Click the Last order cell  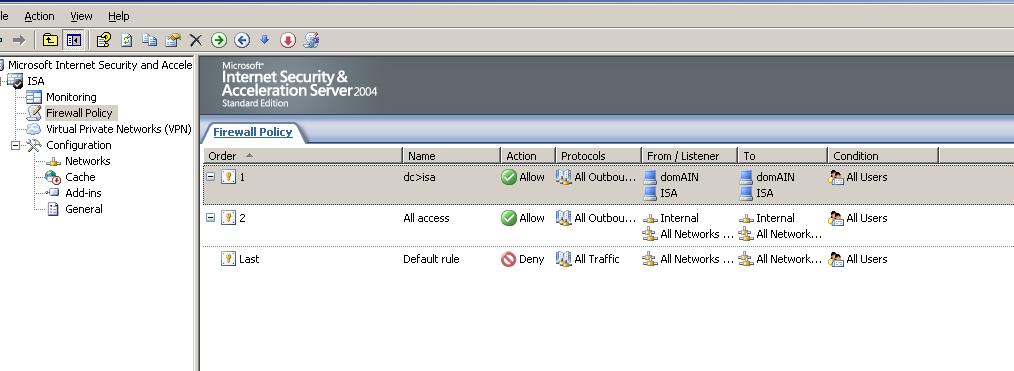(249, 259)
